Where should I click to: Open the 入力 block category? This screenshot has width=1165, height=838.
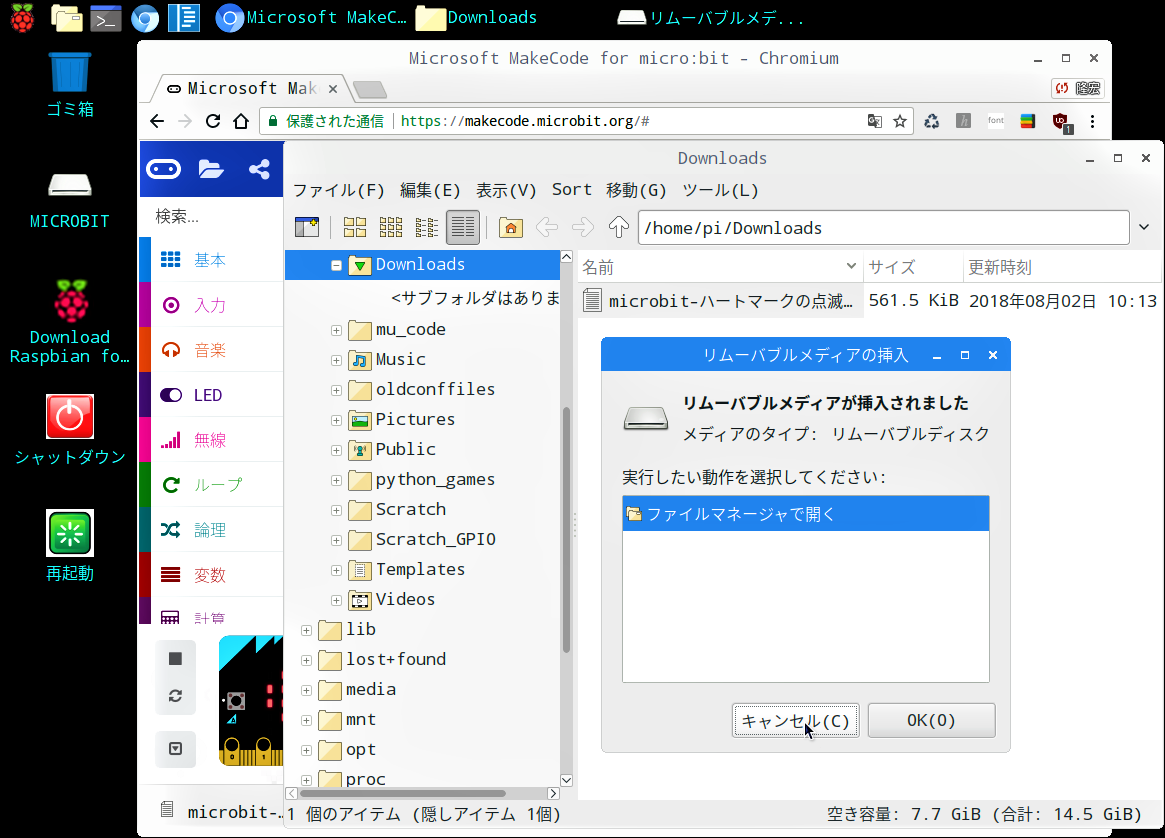coord(212,305)
